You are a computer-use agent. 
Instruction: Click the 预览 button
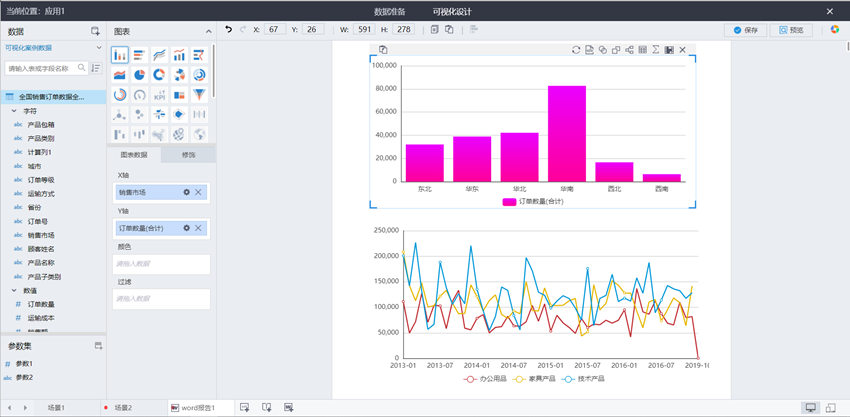(x=791, y=30)
